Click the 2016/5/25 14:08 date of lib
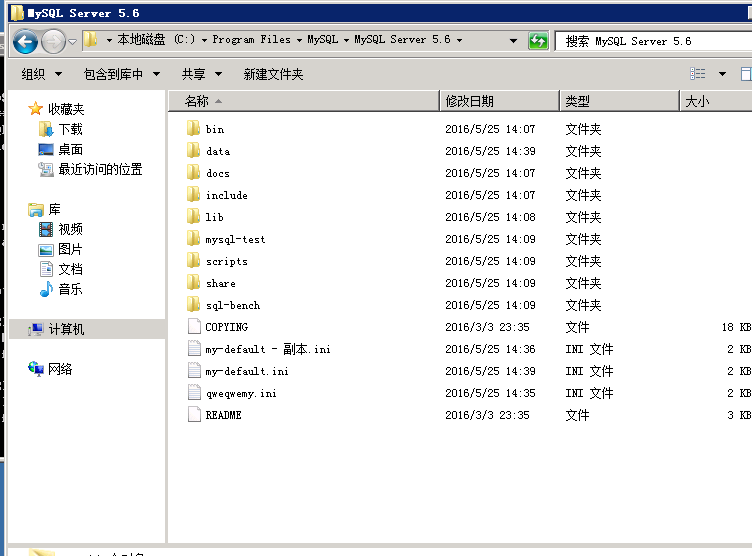752x556 pixels. (x=490, y=217)
